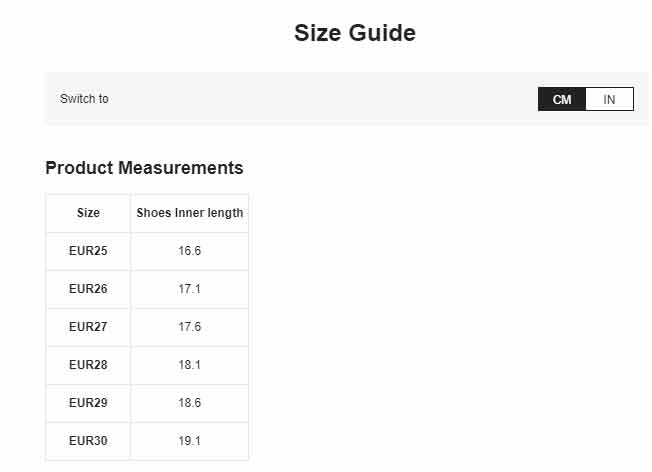This screenshot has width=652, height=472.
Task: Select the EUR30 size cell
Action: pos(88,441)
